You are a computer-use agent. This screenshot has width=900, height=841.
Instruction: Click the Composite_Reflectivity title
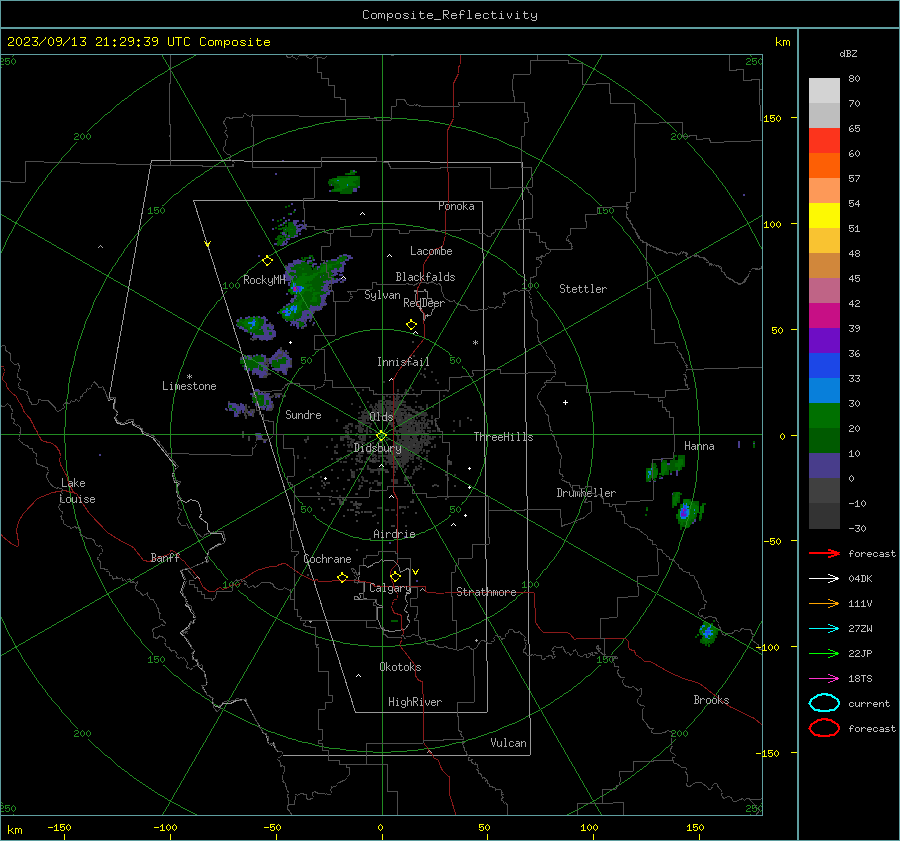[x=450, y=15]
